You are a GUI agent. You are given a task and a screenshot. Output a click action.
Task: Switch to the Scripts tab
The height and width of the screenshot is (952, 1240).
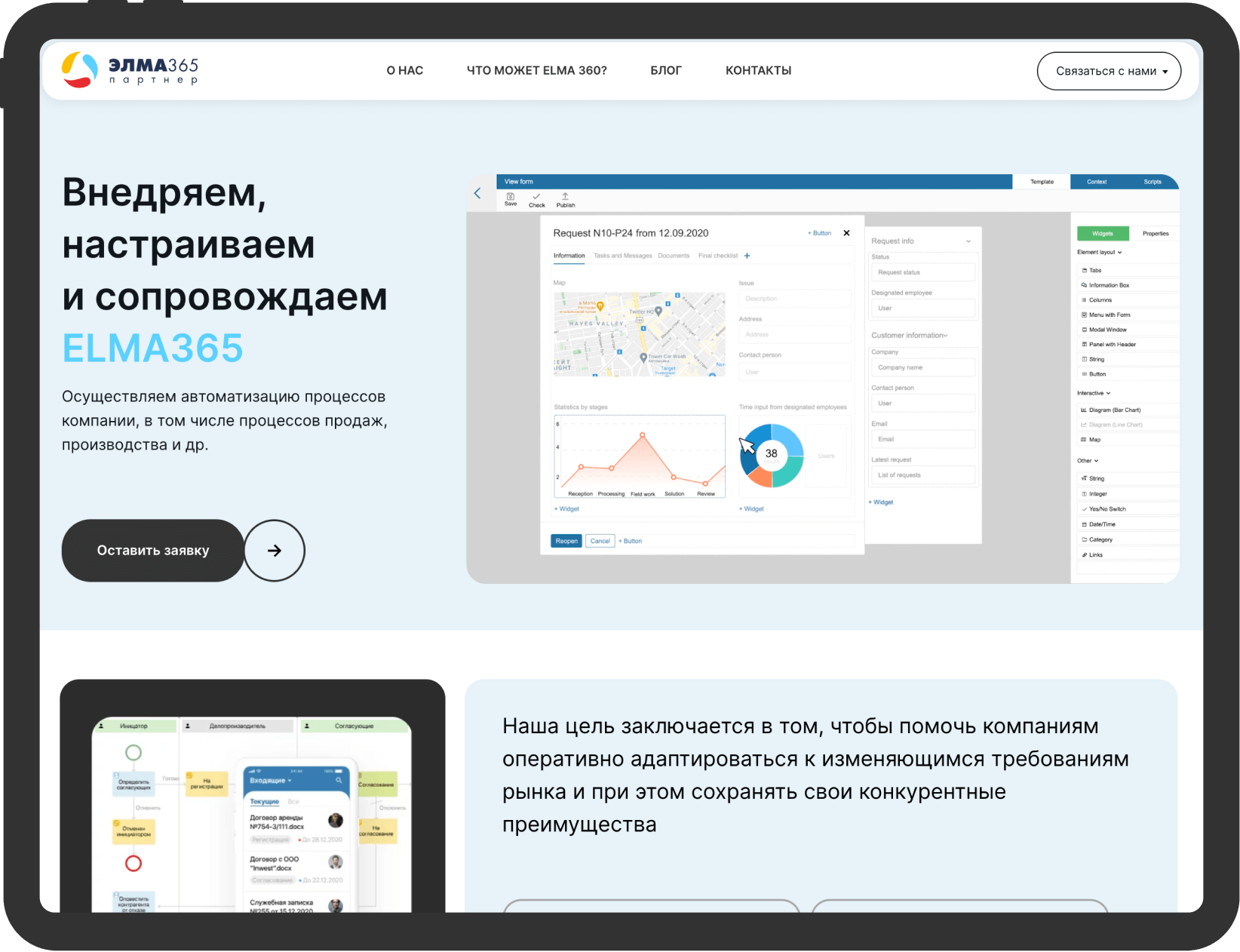pos(1152,182)
